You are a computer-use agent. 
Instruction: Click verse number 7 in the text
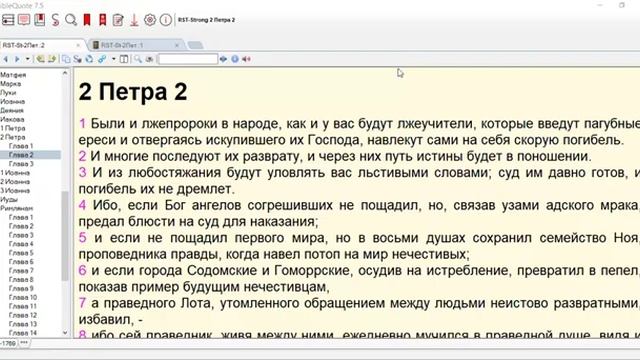click(82, 303)
